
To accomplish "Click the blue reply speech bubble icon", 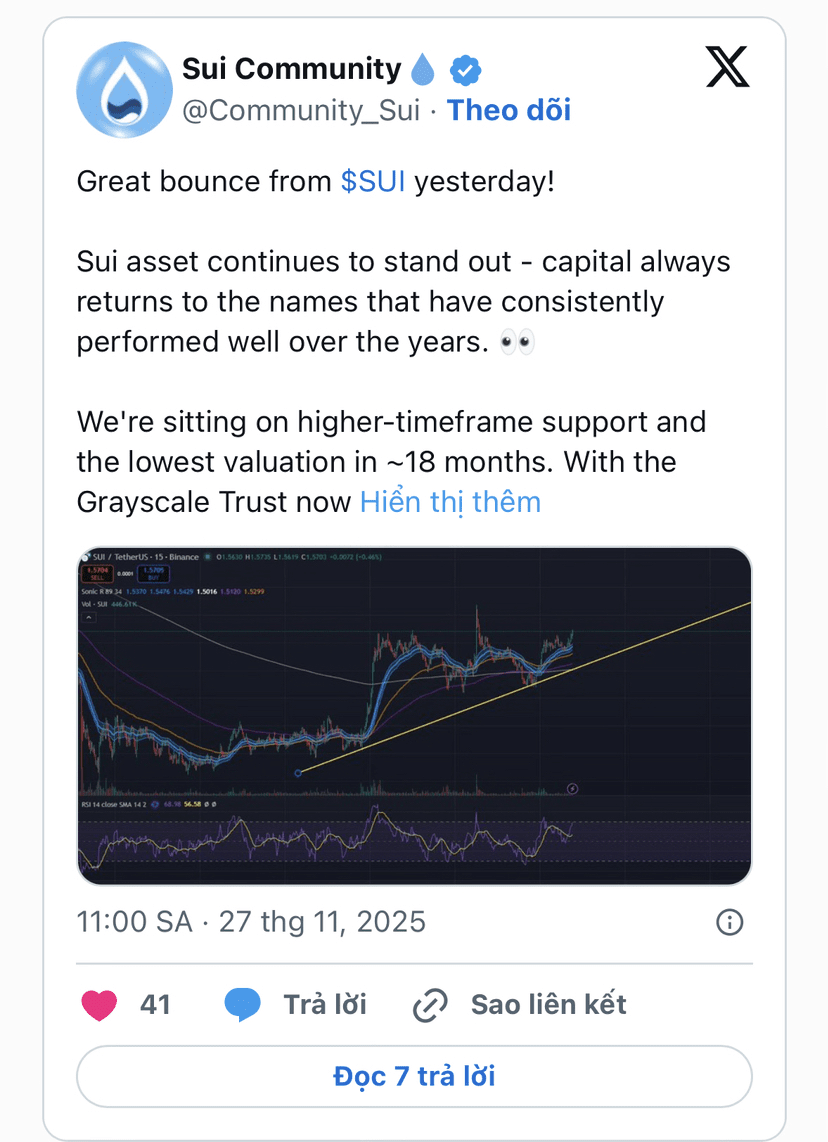I will (243, 1005).
